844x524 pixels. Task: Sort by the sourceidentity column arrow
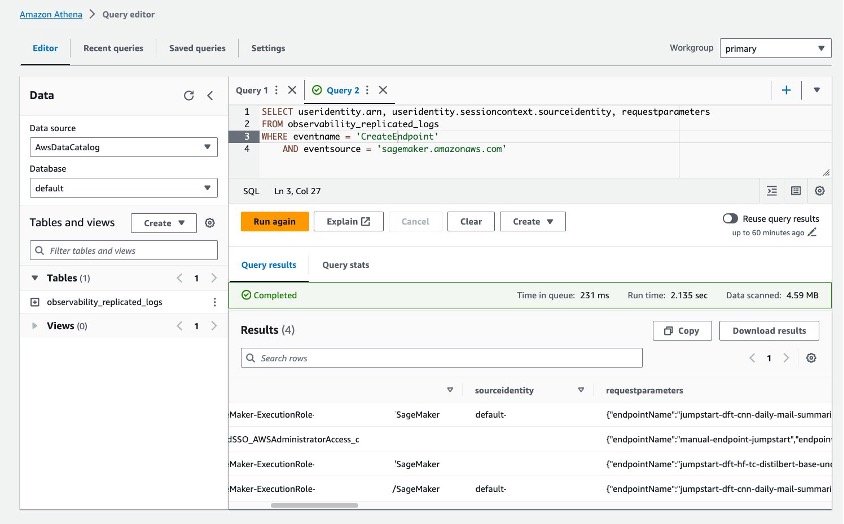581,390
